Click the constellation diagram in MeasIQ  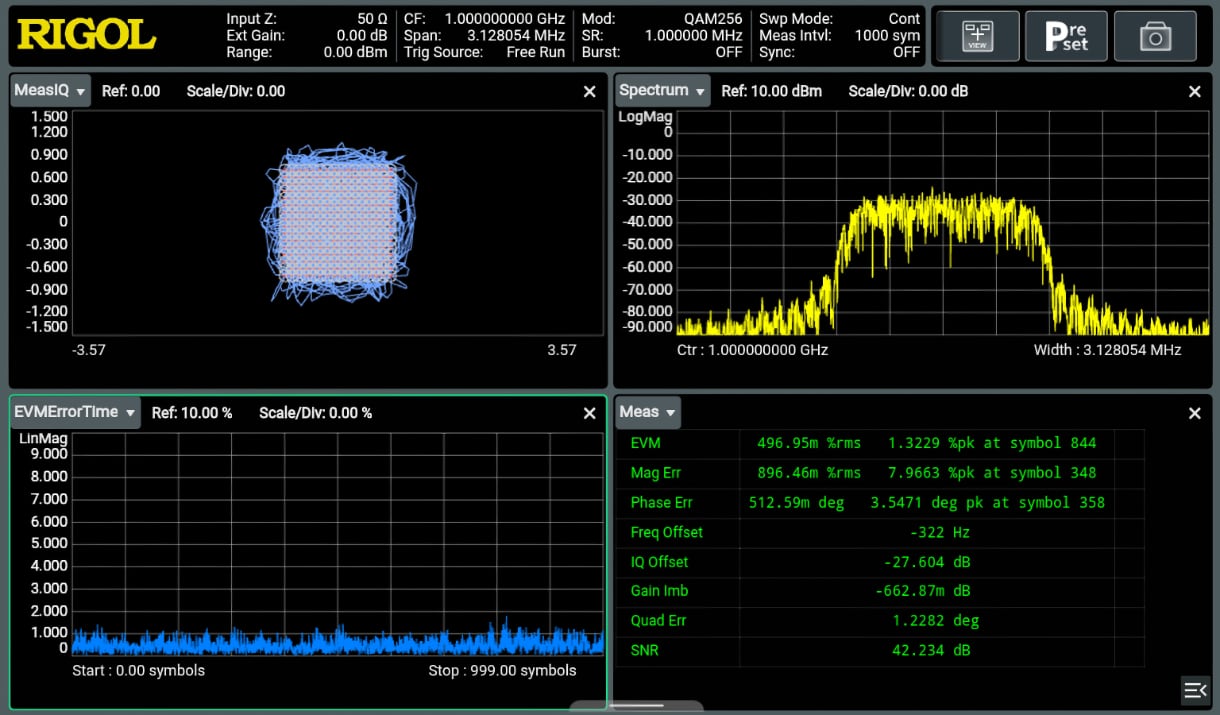pos(337,222)
